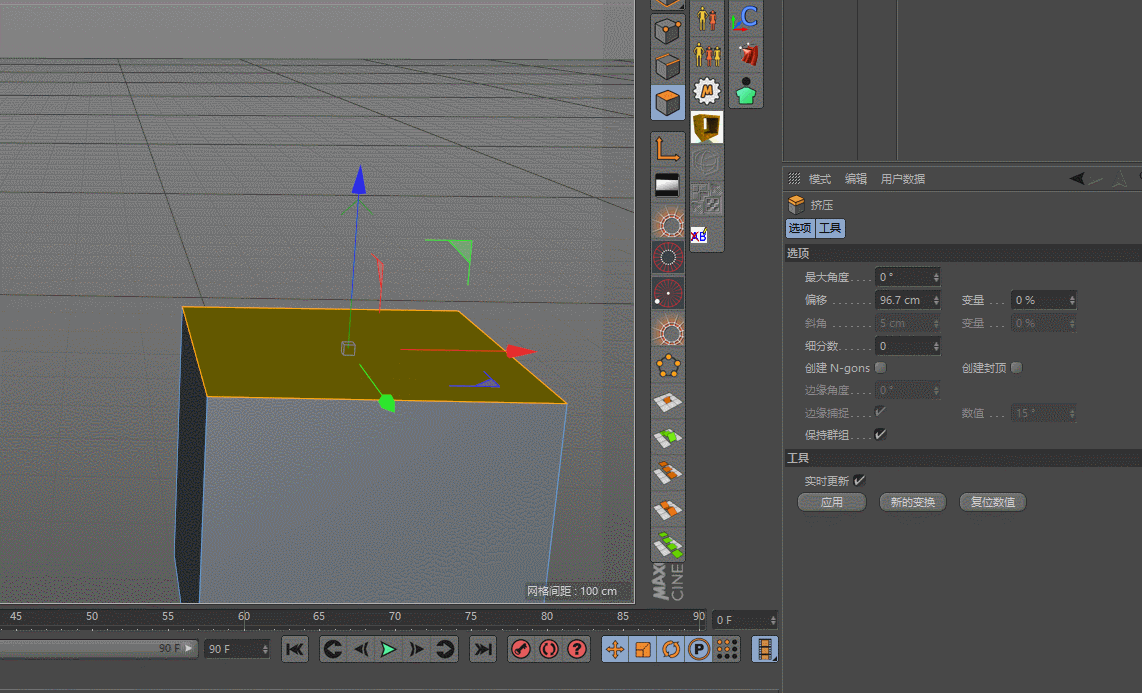This screenshot has height=693, width=1142.
Task: Open the 用户数据 menu
Action: click(x=902, y=179)
